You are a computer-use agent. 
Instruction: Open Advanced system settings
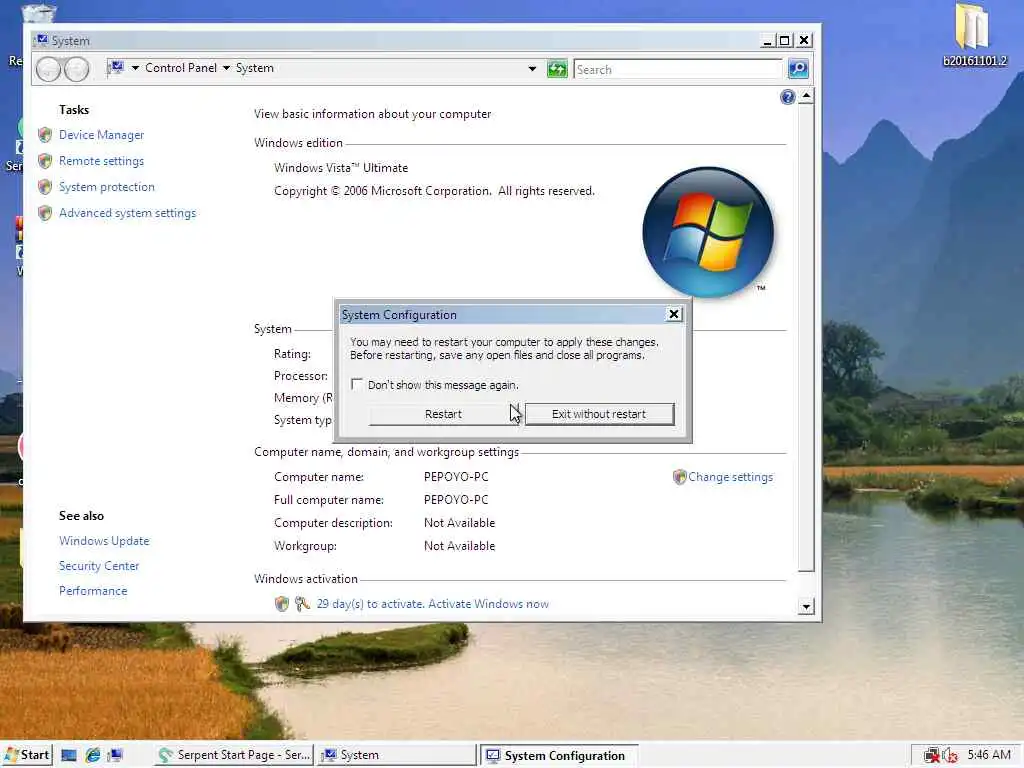pyautogui.click(x=127, y=213)
